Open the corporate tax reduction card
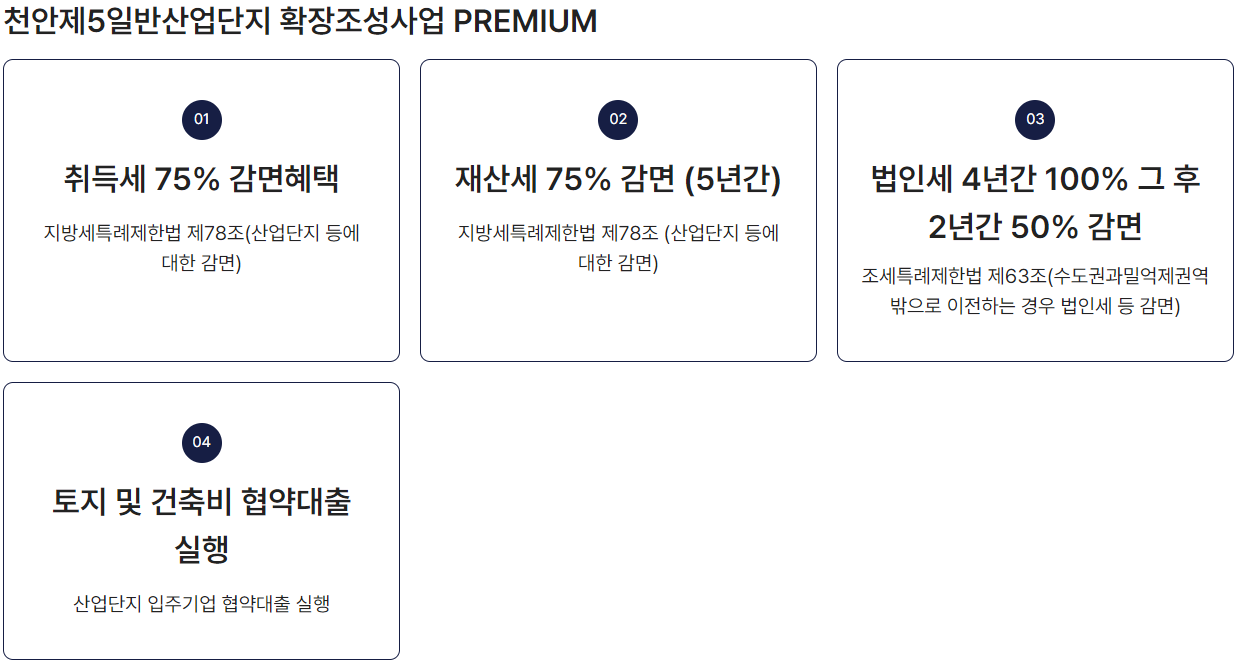The image size is (1238, 664). click(1035, 210)
